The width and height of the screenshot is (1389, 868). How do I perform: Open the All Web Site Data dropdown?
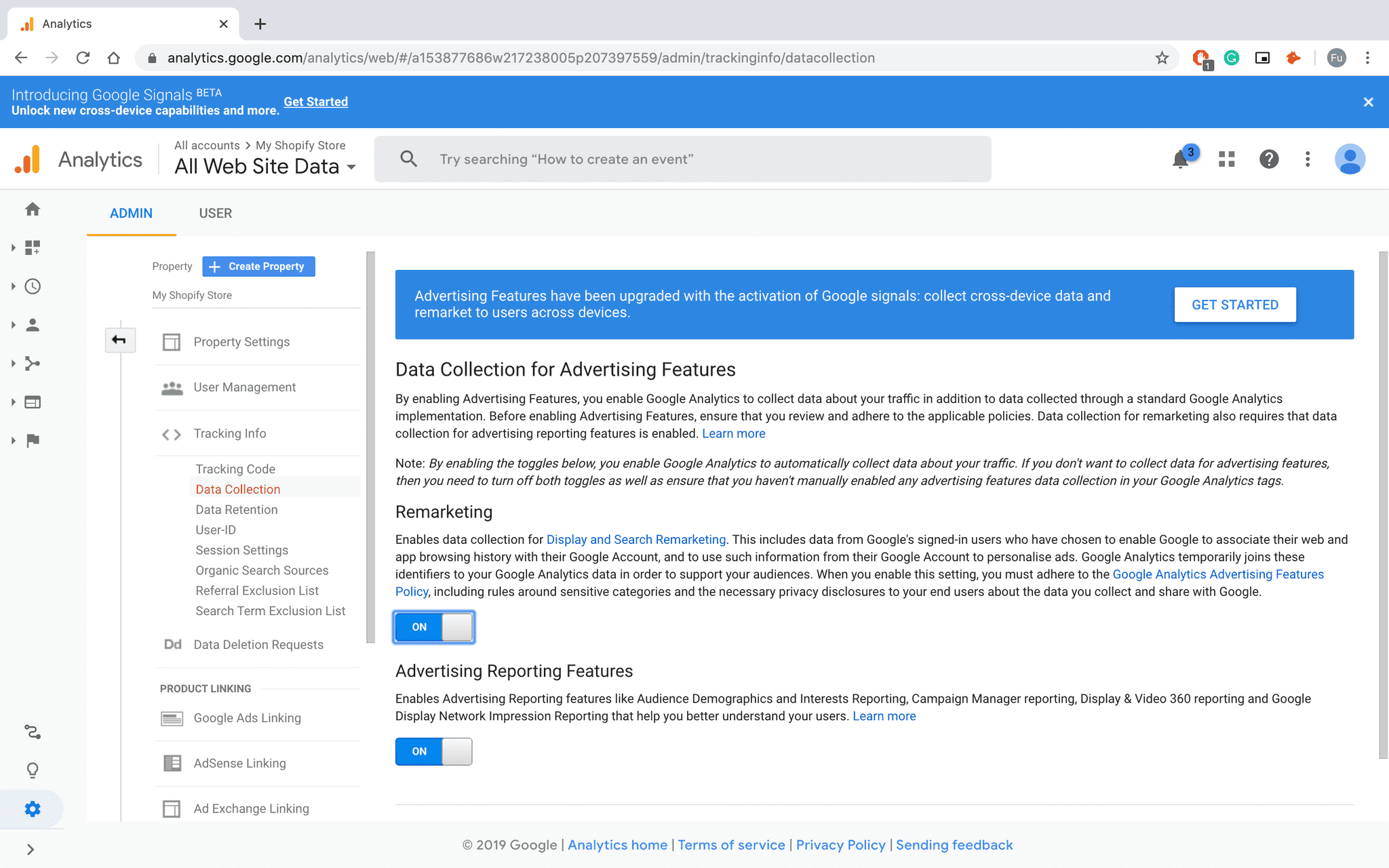265,166
